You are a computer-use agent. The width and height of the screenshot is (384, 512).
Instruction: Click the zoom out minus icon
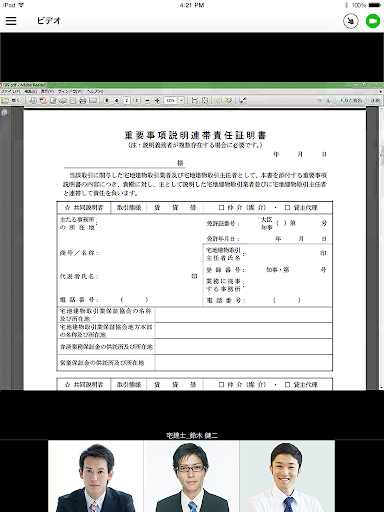pyautogui.click(x=147, y=100)
